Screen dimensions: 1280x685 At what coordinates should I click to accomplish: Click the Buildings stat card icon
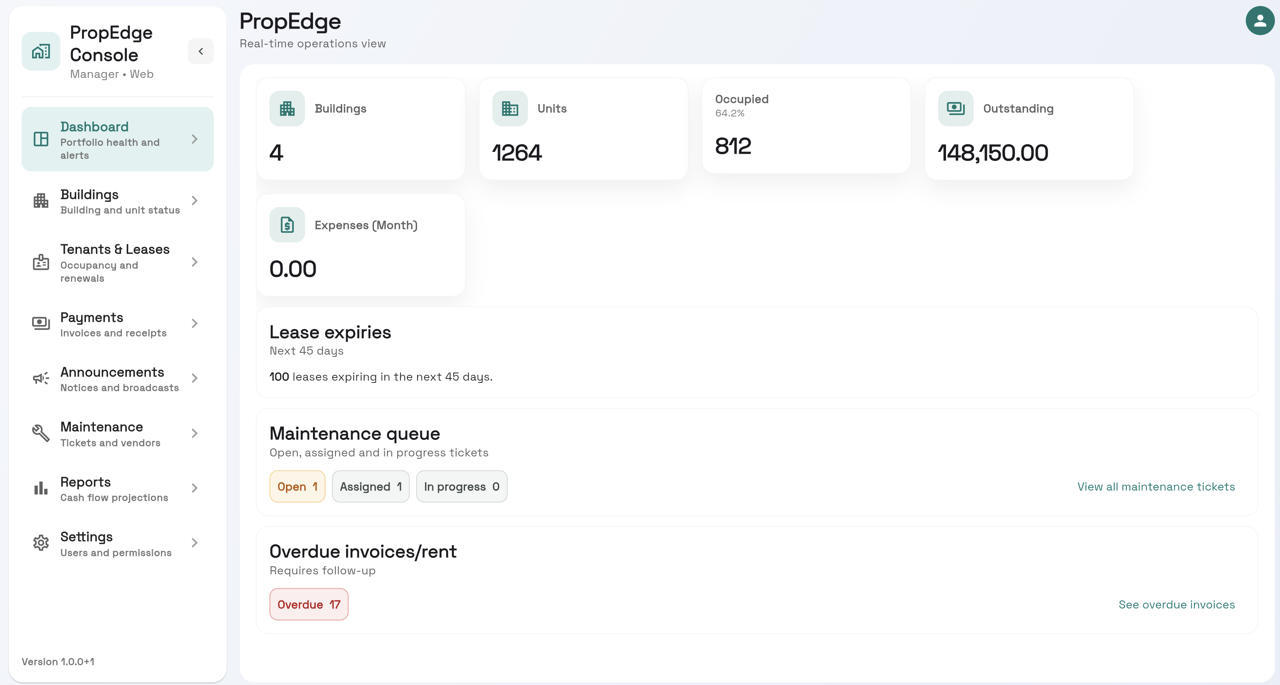(x=287, y=108)
